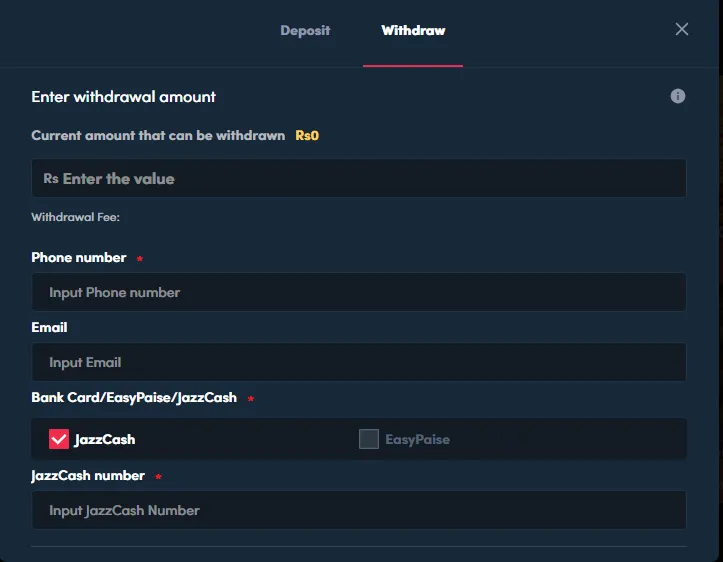Viewport: 723px width, 562px height.
Task: Click the EasyPaise option label text
Action: [417, 439]
